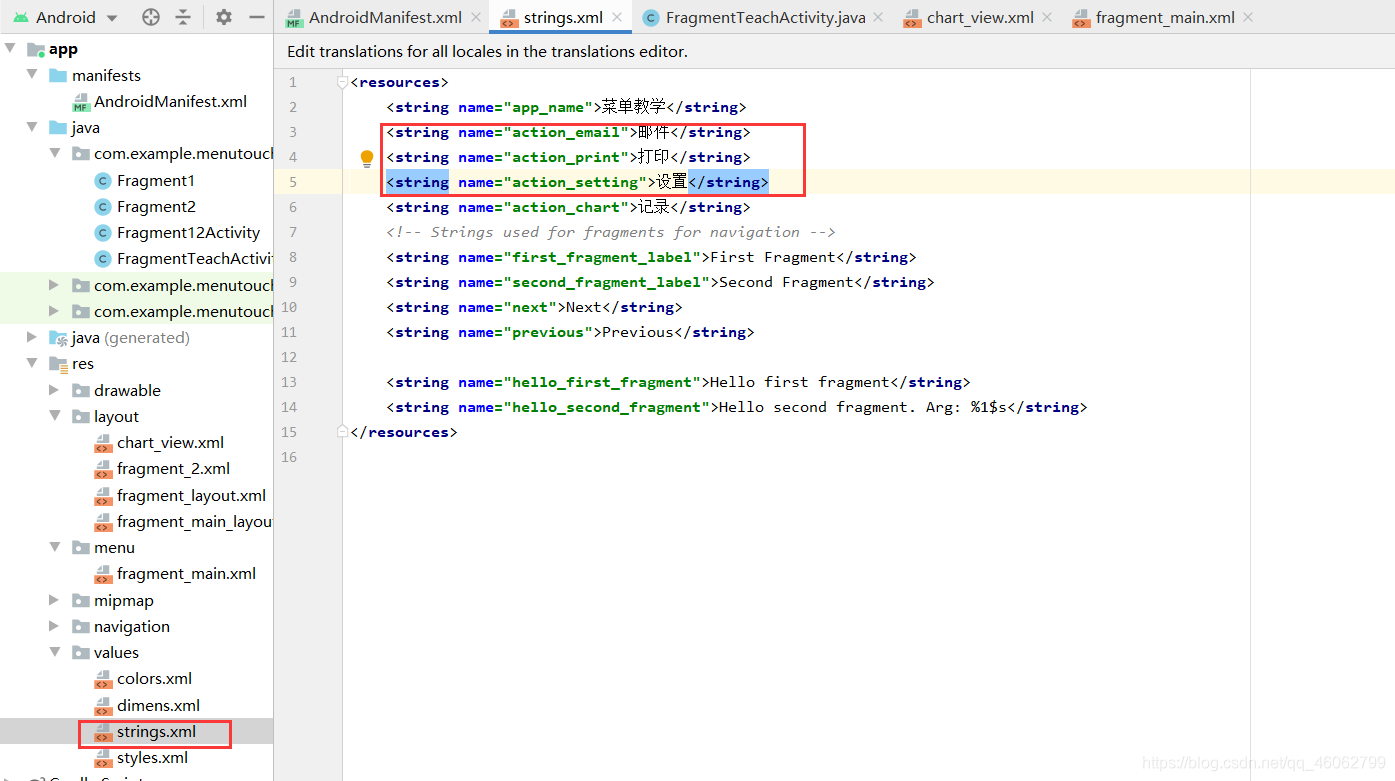
Task: Click the previous string line
Action: 570,332
